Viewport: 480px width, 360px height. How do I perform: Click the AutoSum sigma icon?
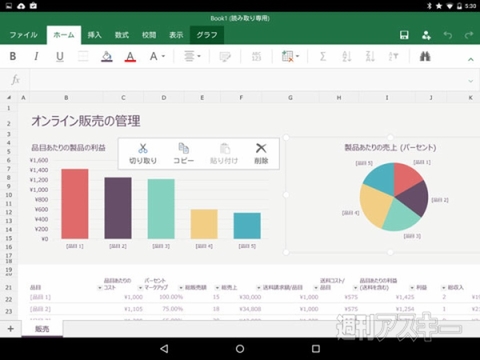pos(323,56)
